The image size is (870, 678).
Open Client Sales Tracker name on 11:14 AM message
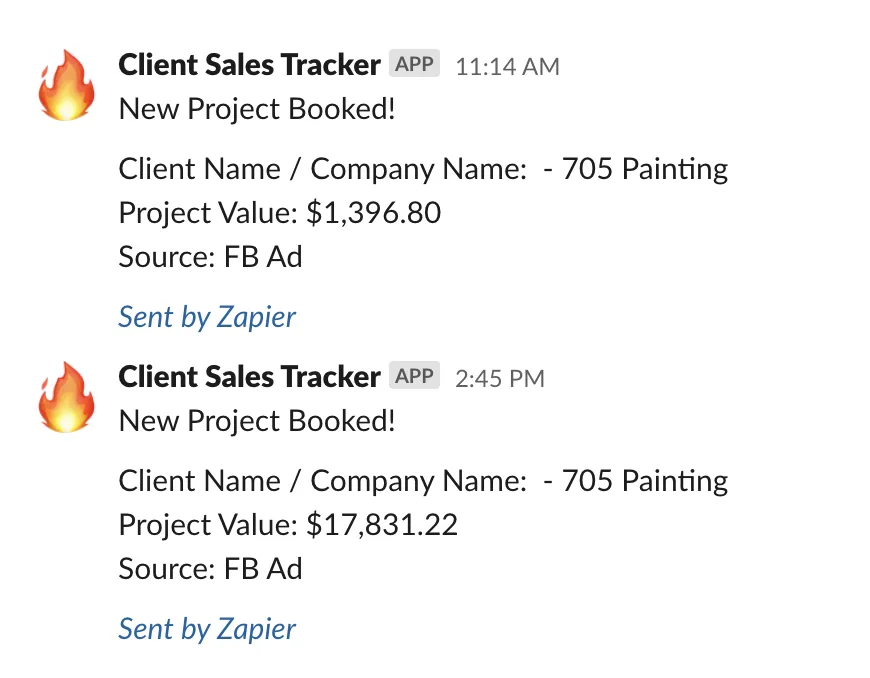pos(249,64)
